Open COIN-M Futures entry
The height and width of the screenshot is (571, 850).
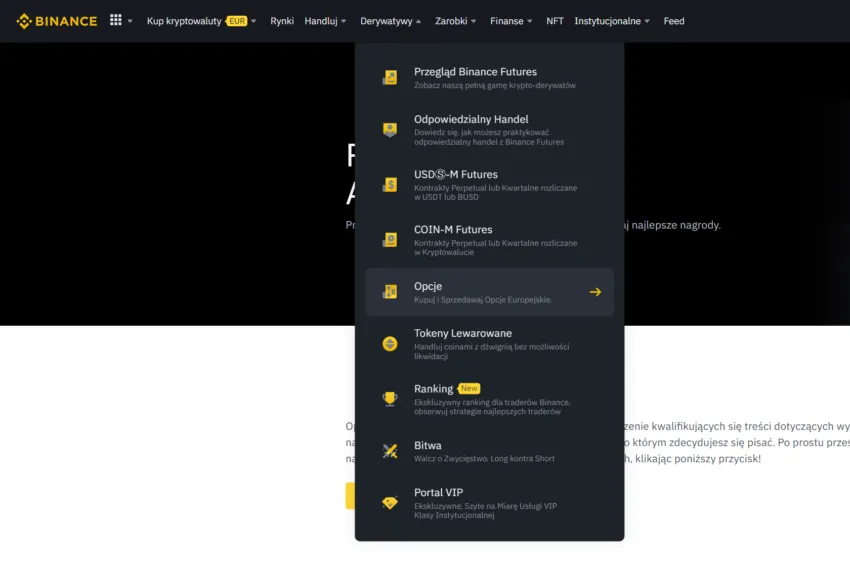(490, 240)
